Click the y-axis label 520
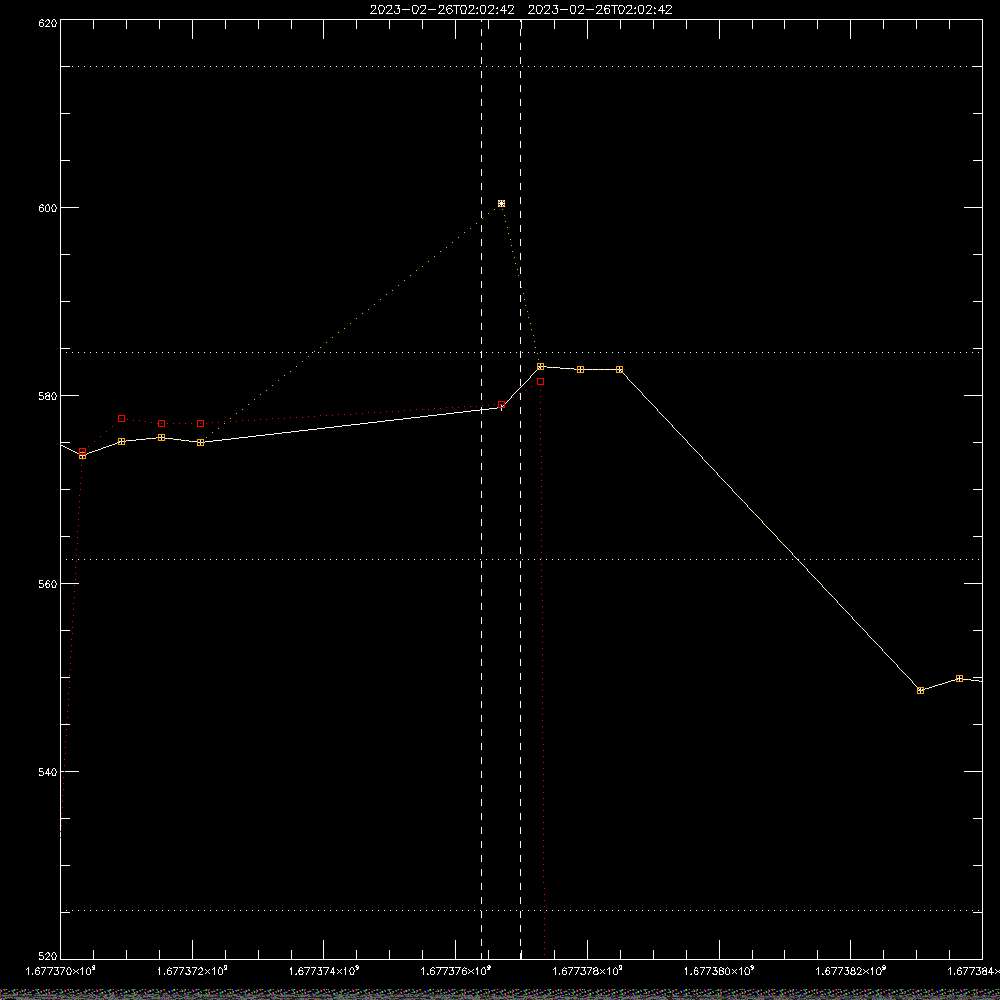1000x1000 pixels. pos(48,957)
